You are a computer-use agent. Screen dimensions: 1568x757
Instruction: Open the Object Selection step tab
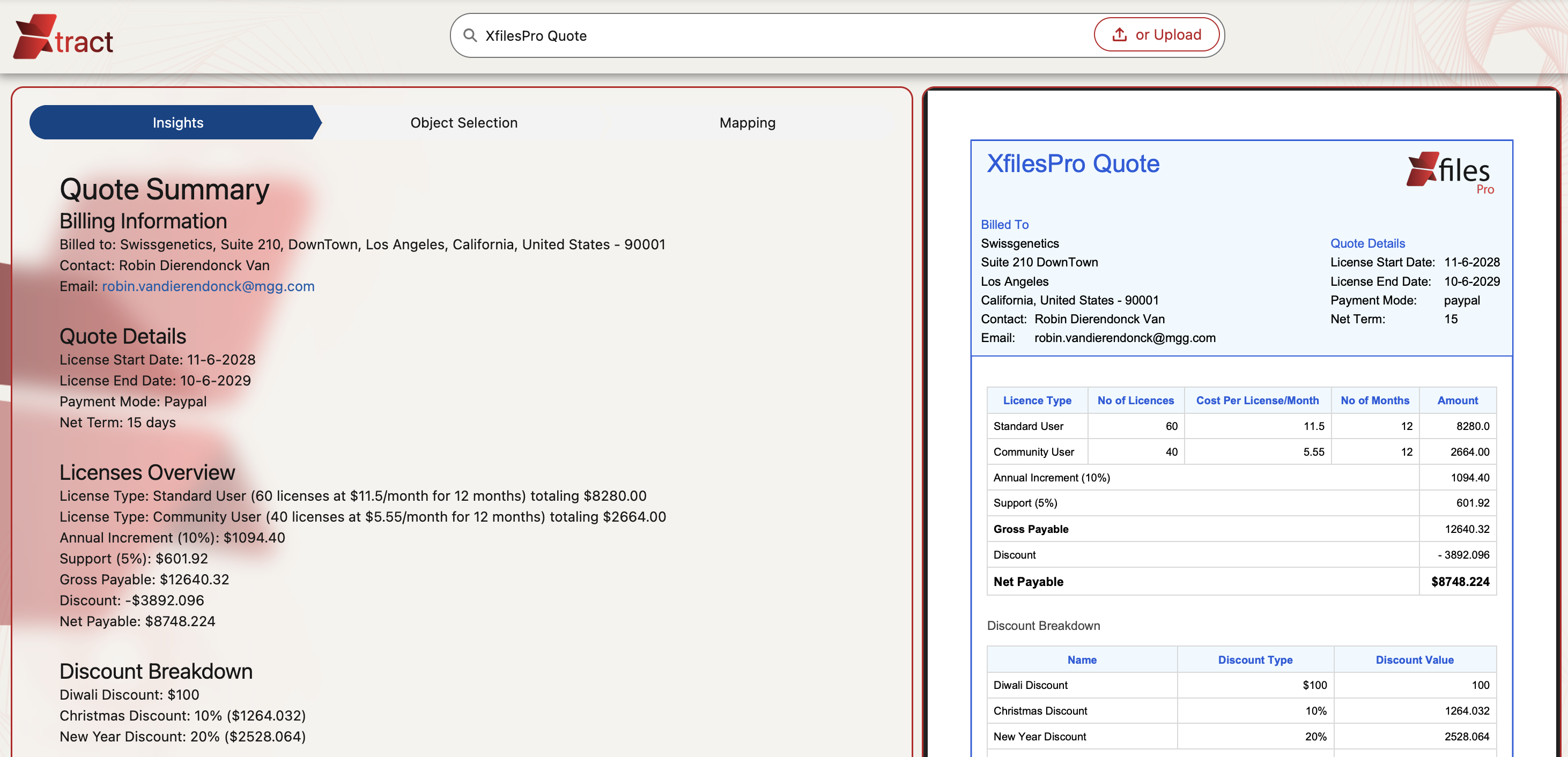pyautogui.click(x=464, y=122)
